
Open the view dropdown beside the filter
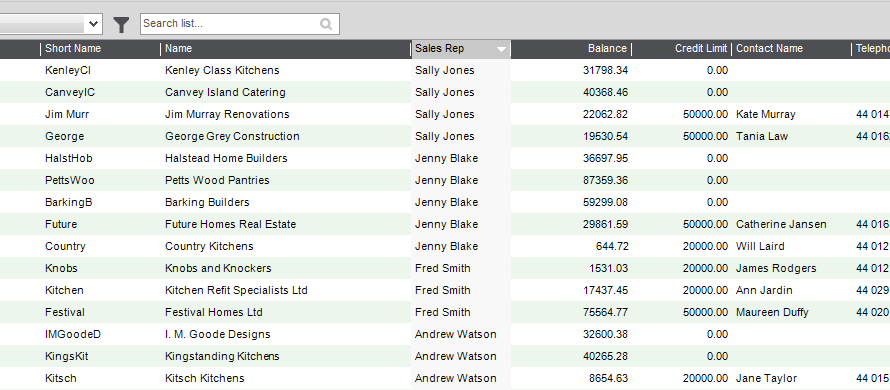click(94, 24)
